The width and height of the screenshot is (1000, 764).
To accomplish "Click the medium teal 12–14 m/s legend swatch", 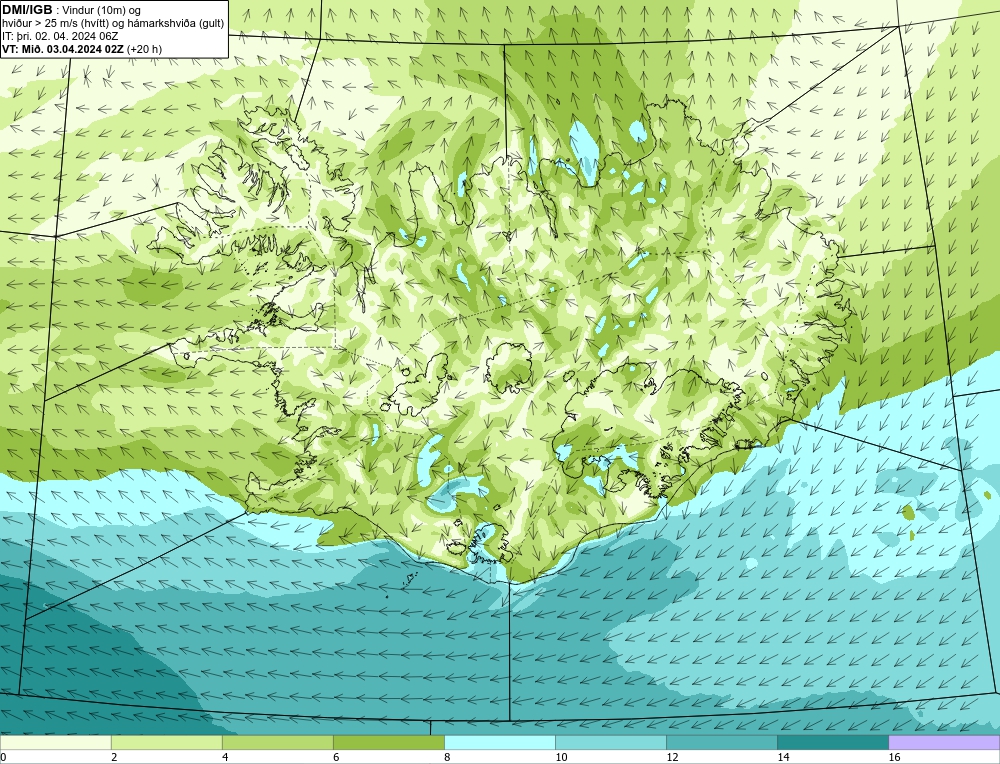I will [721, 742].
